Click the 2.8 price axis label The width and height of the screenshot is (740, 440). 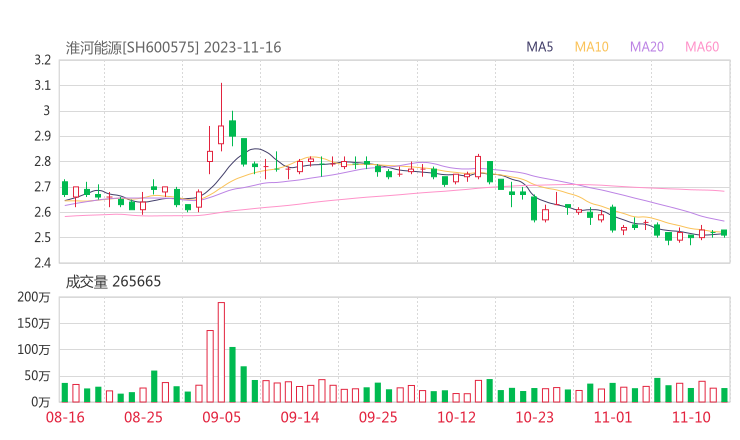tap(42, 161)
